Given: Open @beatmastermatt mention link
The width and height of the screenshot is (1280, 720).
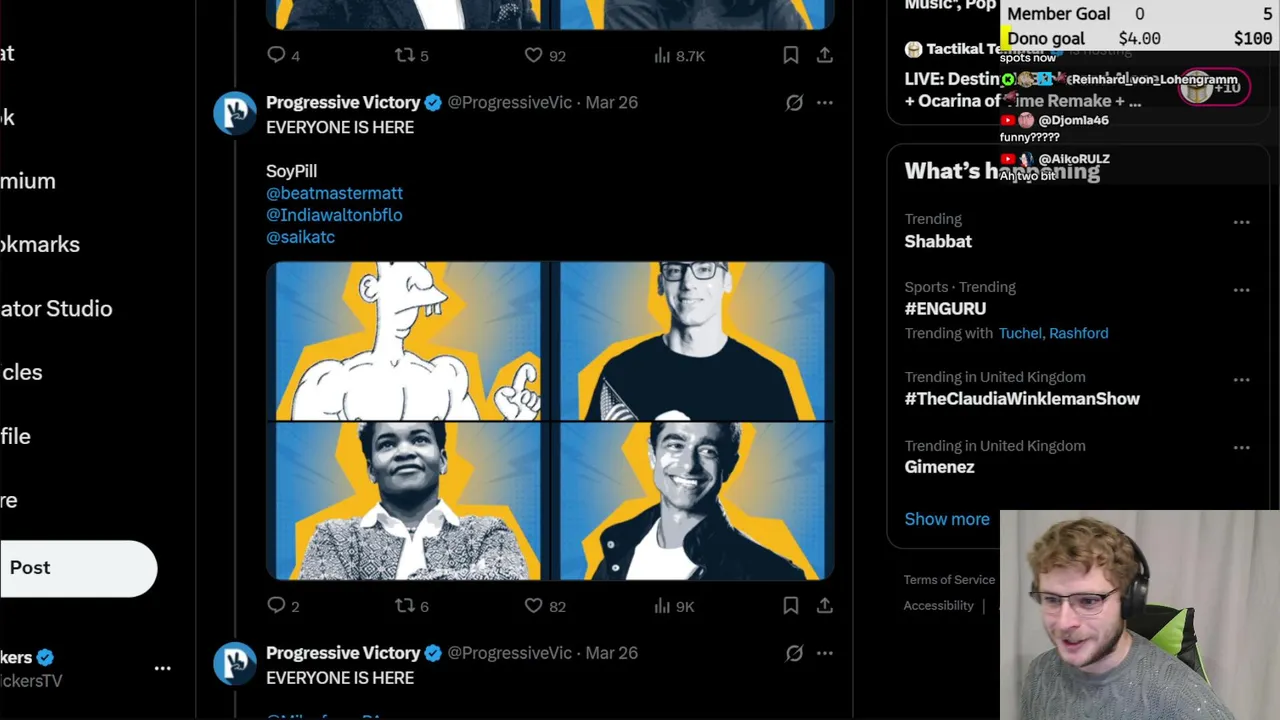Looking at the screenshot, I should [334, 193].
